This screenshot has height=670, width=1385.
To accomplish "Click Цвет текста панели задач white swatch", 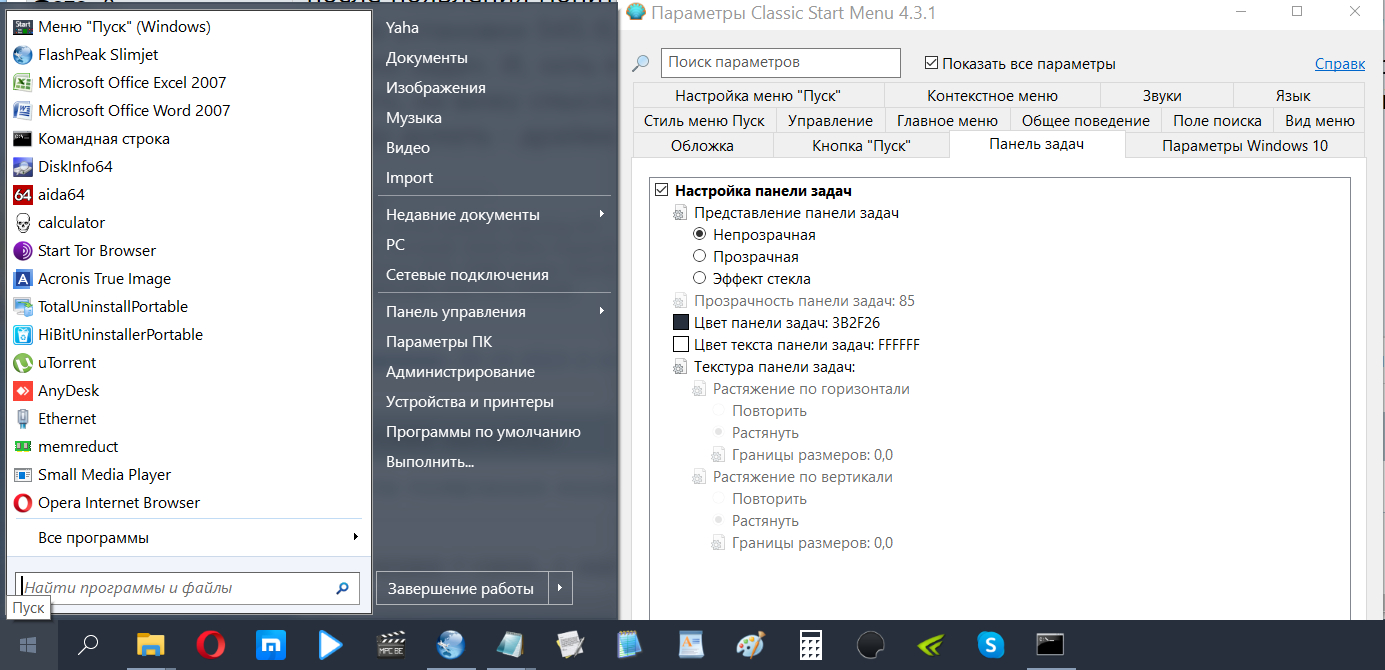I will 681,345.
